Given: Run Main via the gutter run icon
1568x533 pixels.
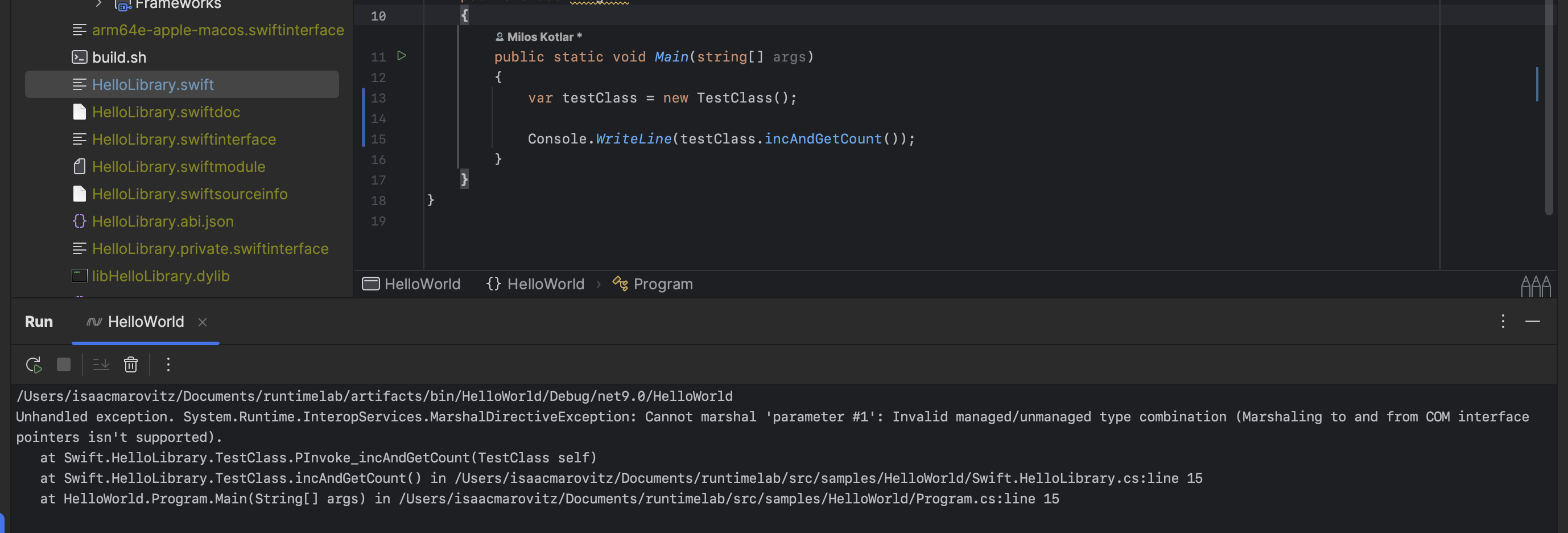Looking at the screenshot, I should tap(401, 55).
